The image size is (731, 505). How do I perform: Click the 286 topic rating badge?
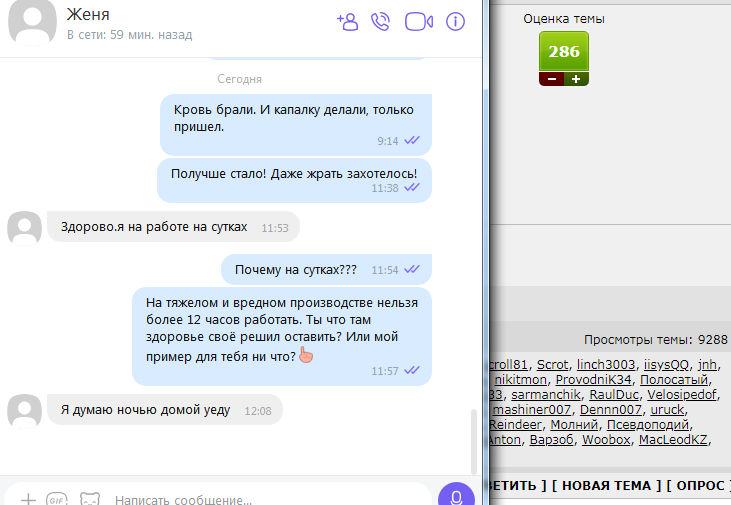pos(564,52)
